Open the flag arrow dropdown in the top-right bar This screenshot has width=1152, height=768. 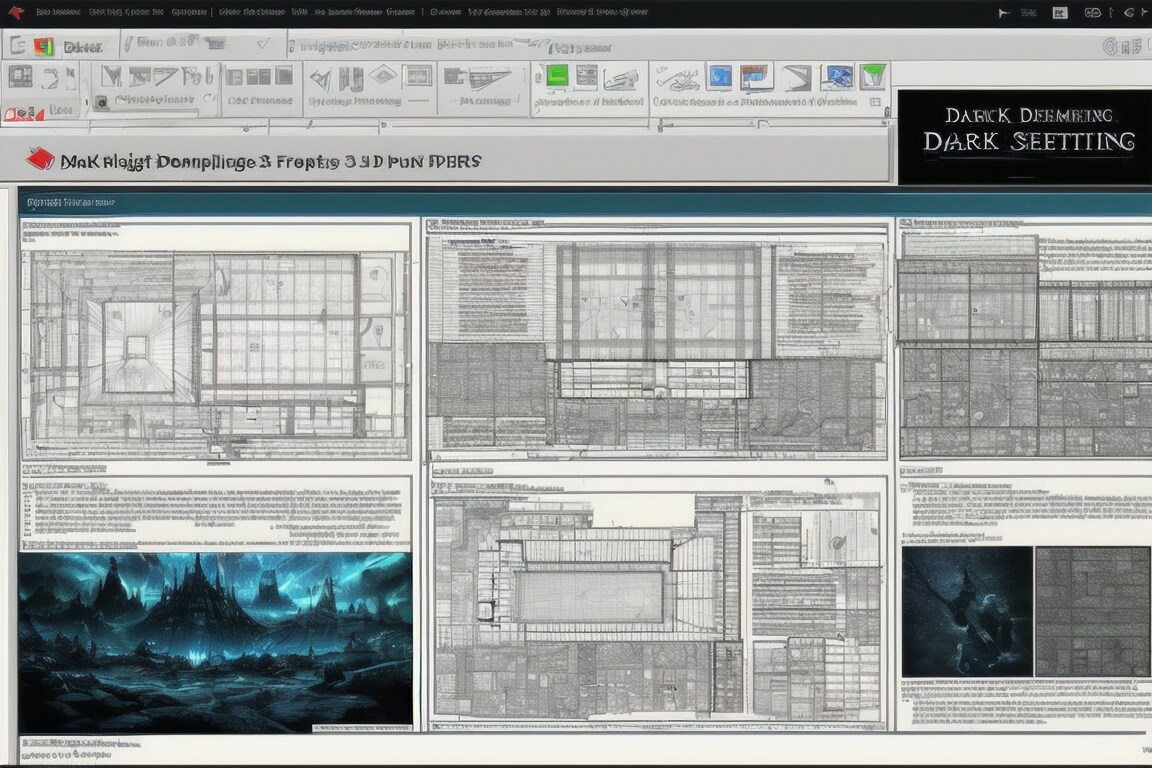click(1005, 13)
